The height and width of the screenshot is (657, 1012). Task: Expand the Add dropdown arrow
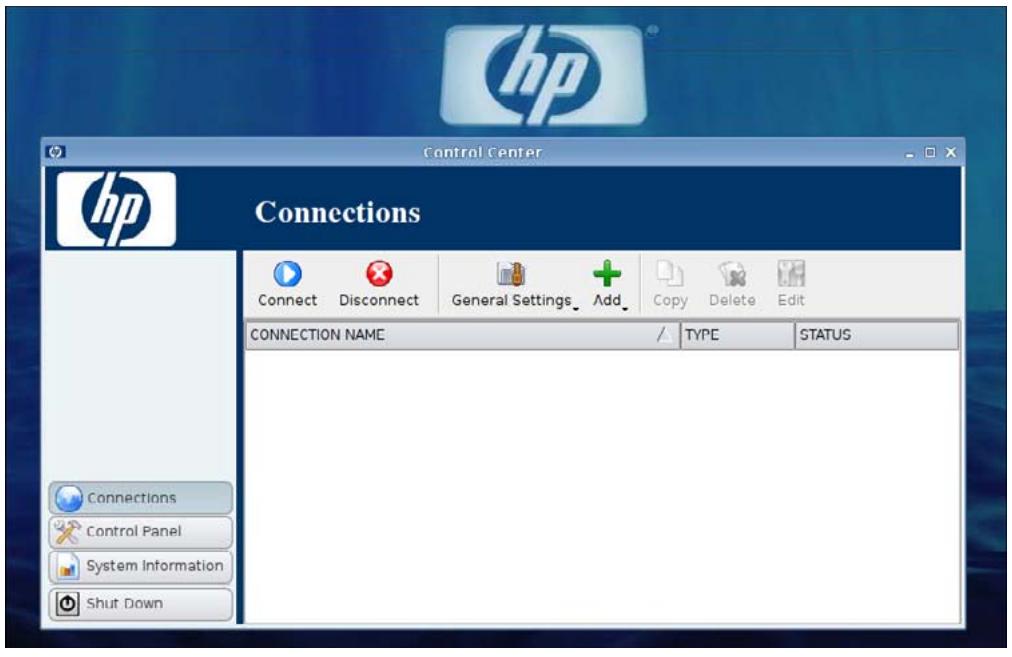625,309
